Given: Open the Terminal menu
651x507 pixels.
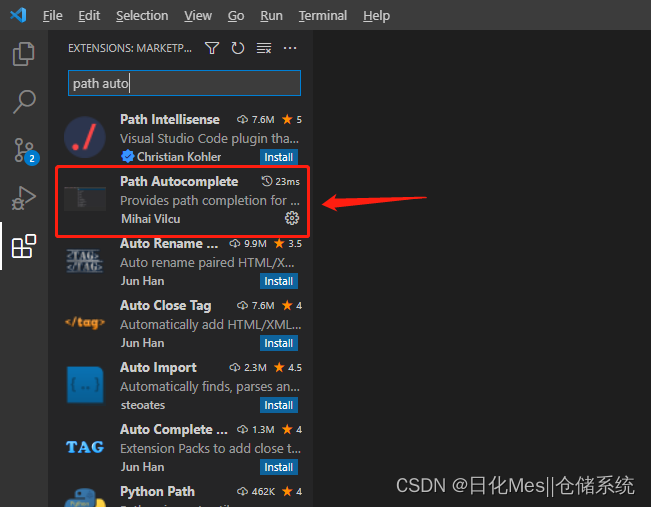Looking at the screenshot, I should point(323,16).
